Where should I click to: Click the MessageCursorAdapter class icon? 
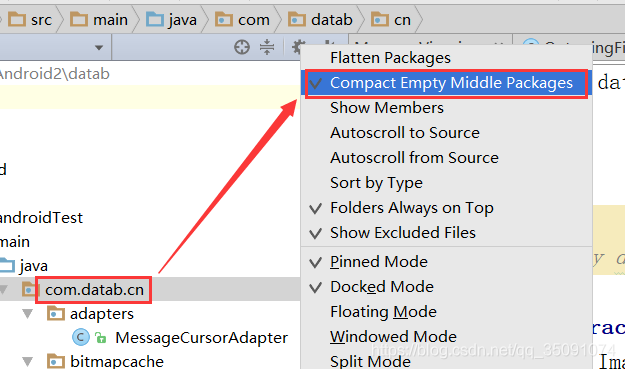(81, 338)
